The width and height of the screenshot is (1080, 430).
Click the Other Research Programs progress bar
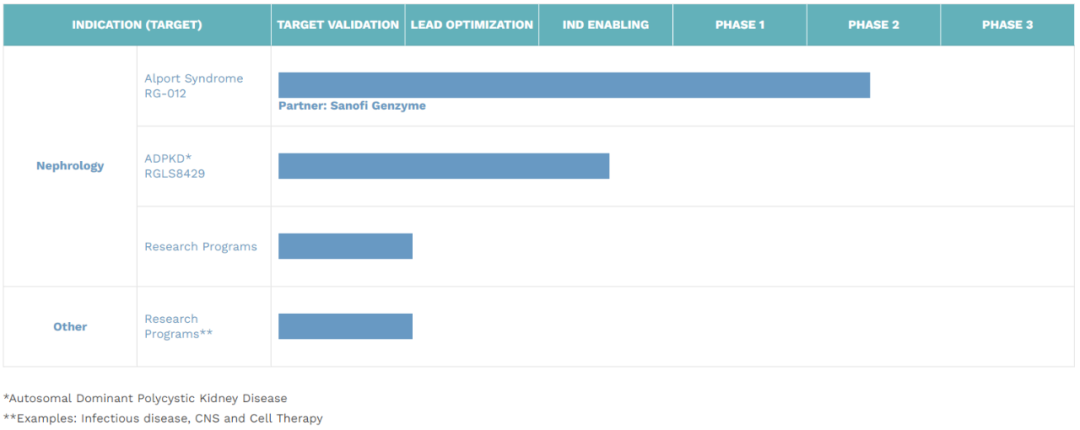[345, 327]
